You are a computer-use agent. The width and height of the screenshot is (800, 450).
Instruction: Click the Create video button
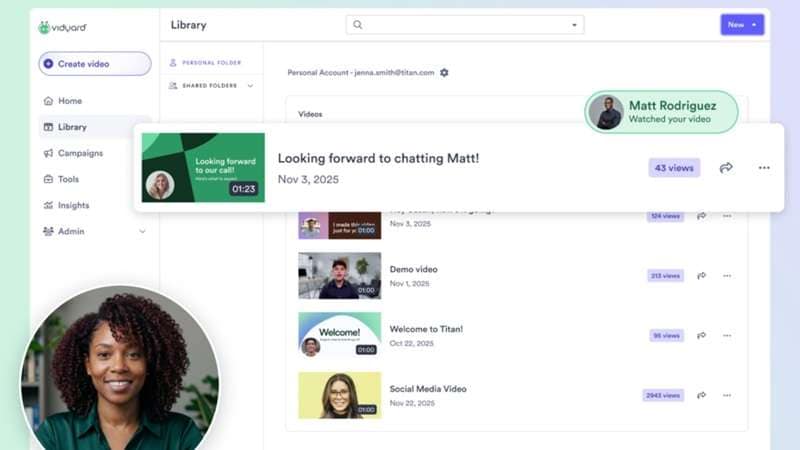[95, 64]
